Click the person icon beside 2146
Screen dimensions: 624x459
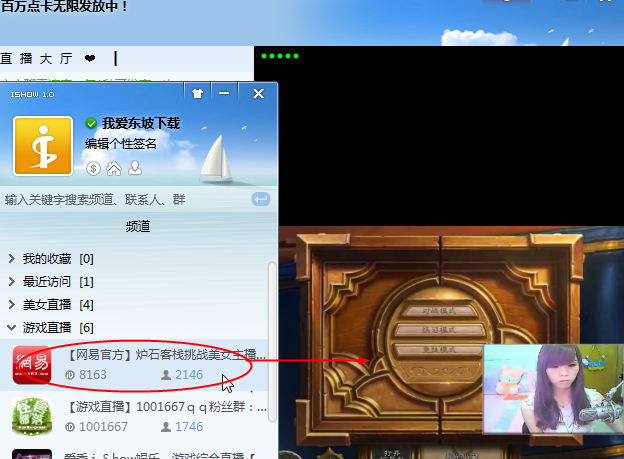(x=166, y=375)
